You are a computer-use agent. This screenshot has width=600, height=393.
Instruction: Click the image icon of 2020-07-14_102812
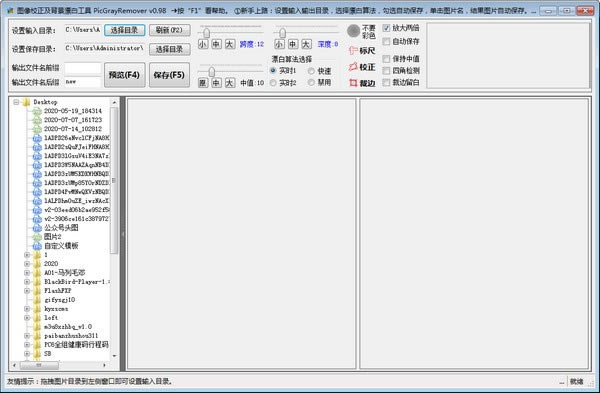(x=37, y=129)
